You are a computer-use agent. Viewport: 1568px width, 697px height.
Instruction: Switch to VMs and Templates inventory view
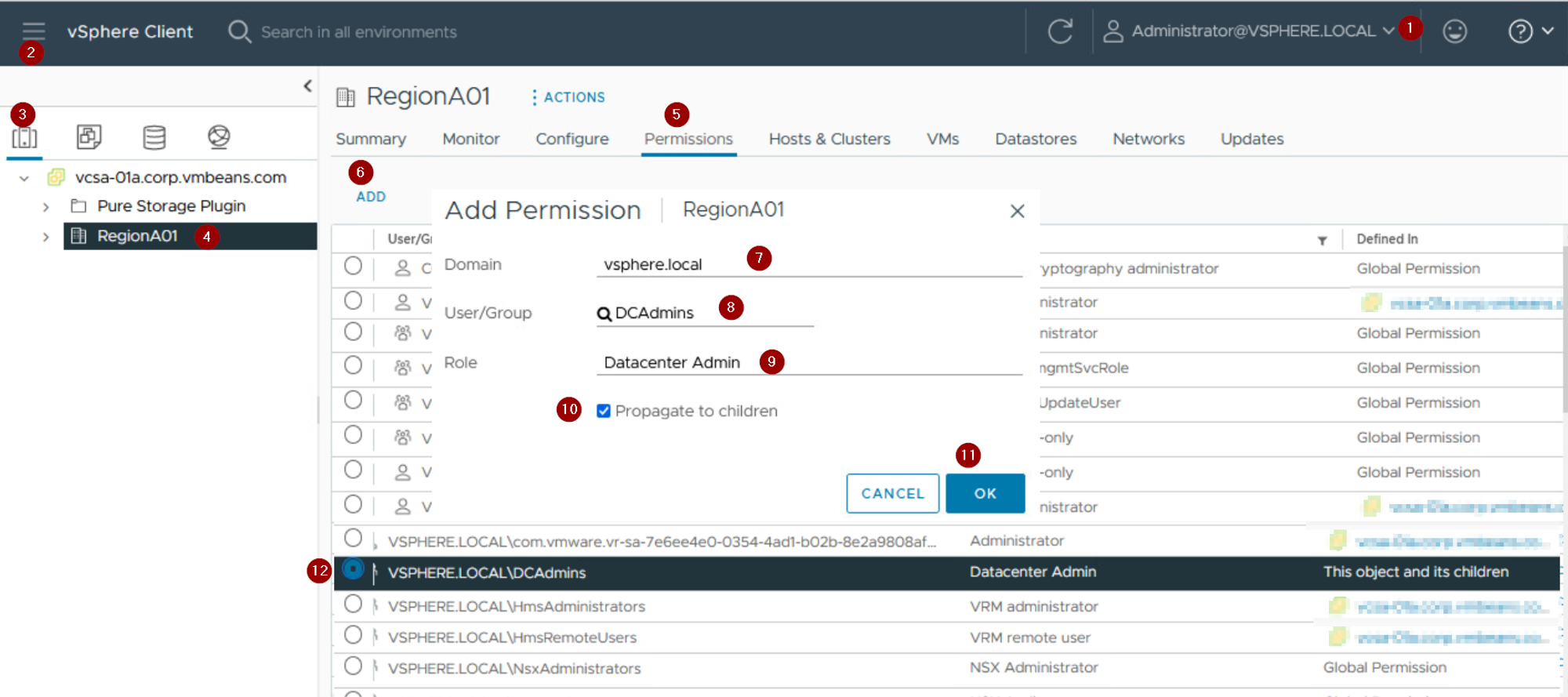click(89, 137)
